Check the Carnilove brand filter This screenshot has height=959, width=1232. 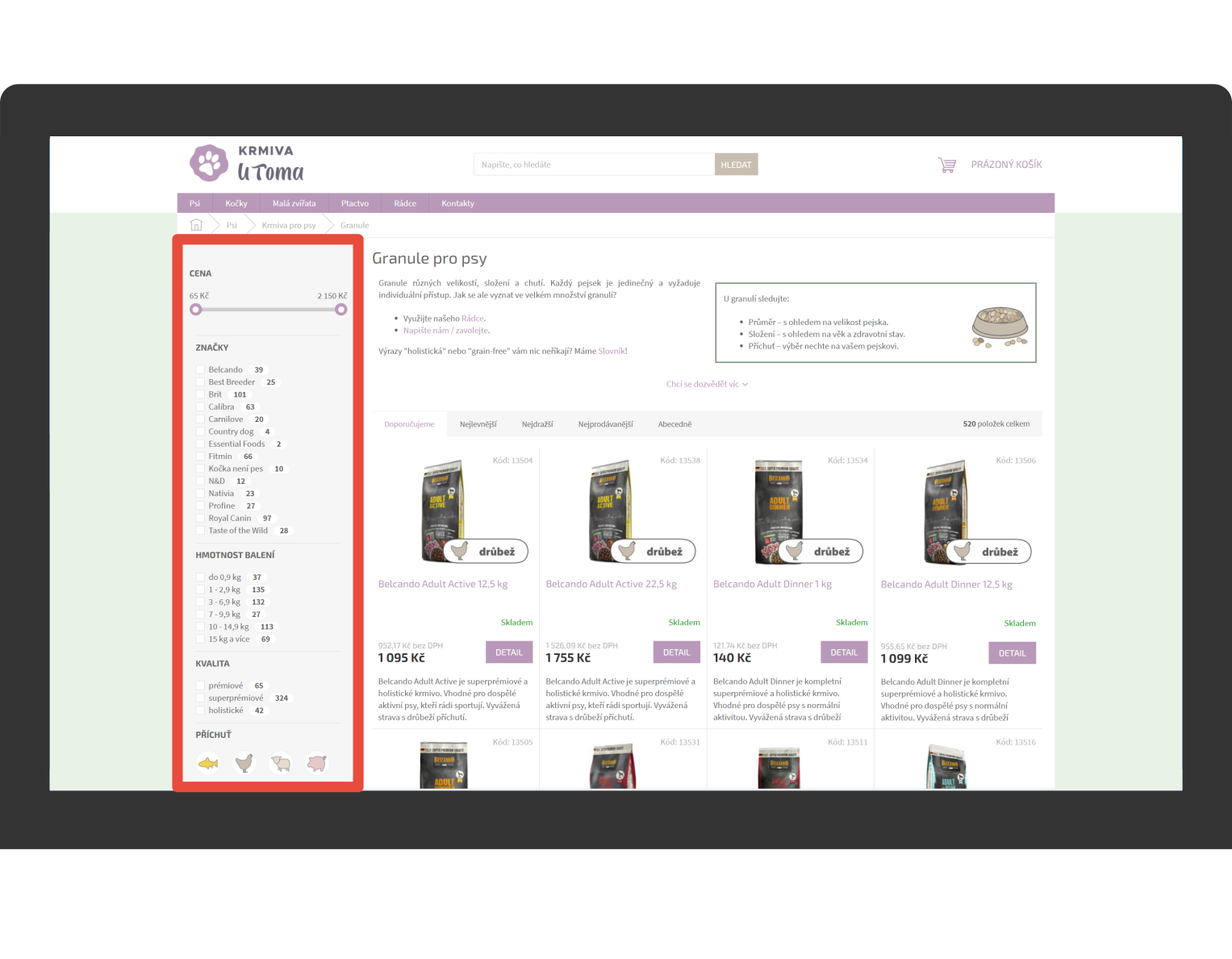(x=200, y=419)
